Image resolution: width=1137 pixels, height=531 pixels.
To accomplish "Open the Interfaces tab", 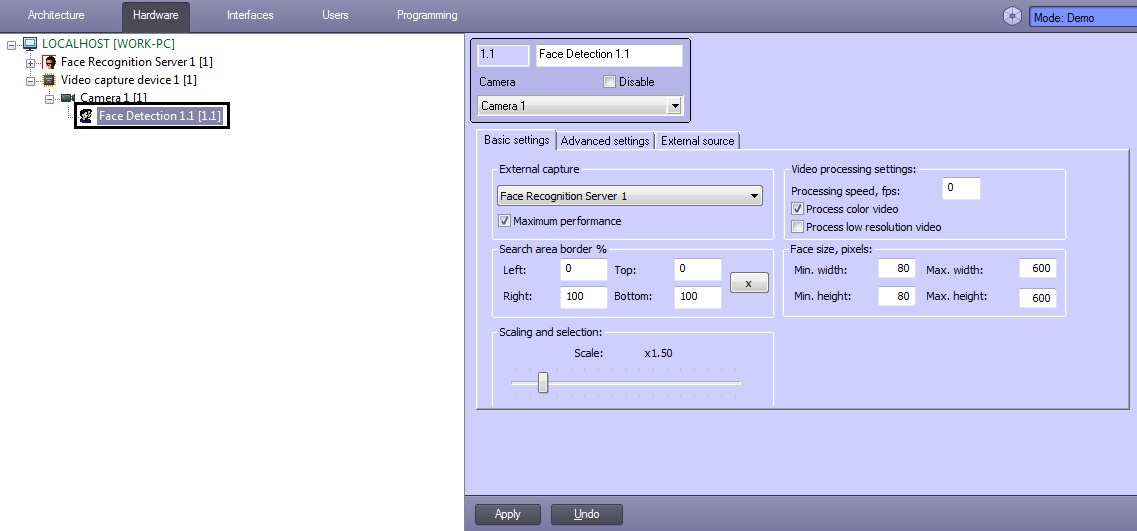I will point(250,15).
